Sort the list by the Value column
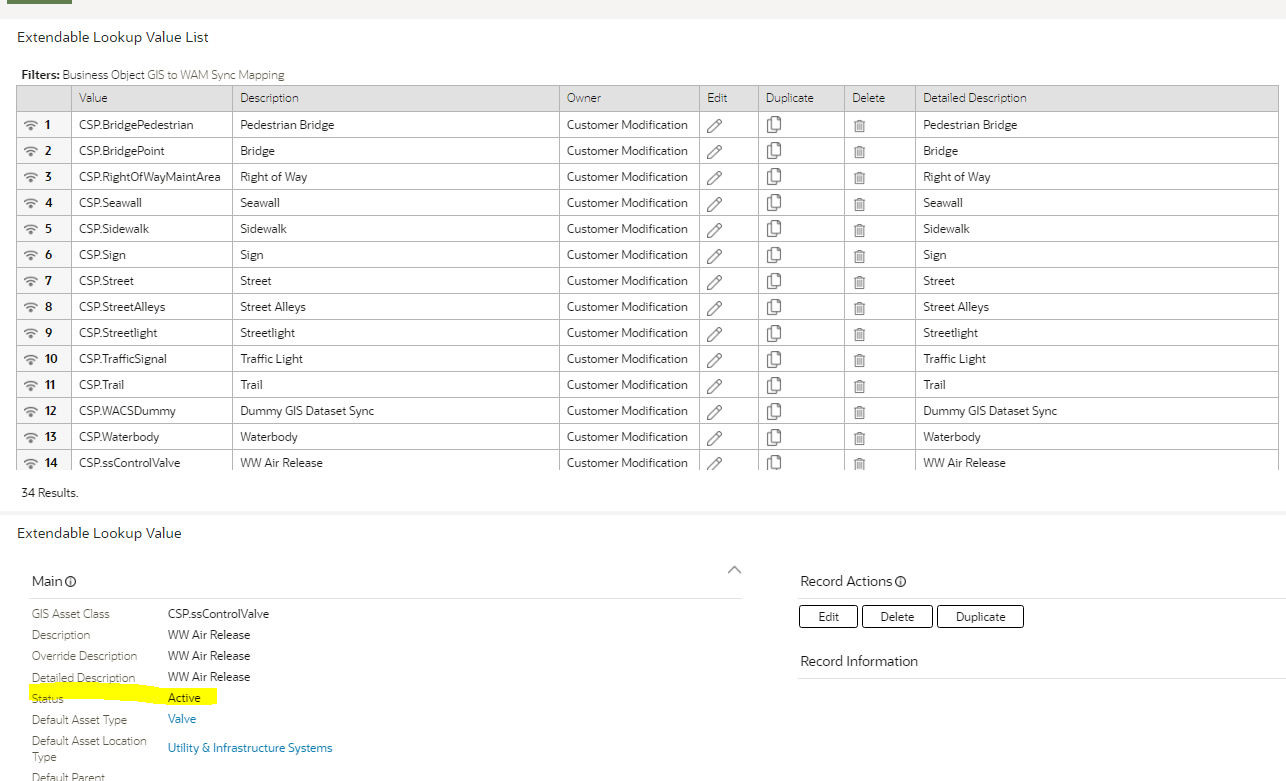Viewport: 1286px width, 781px height. click(93, 97)
